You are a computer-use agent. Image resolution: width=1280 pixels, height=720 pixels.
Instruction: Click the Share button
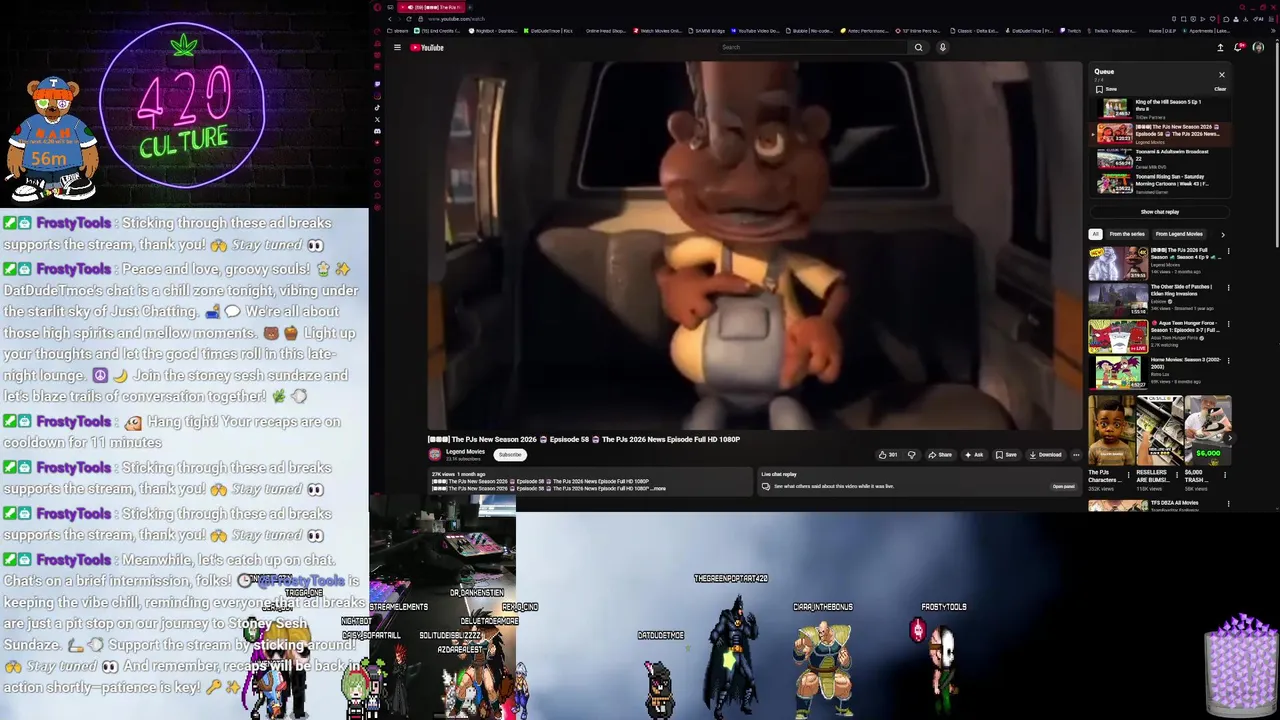pos(940,455)
